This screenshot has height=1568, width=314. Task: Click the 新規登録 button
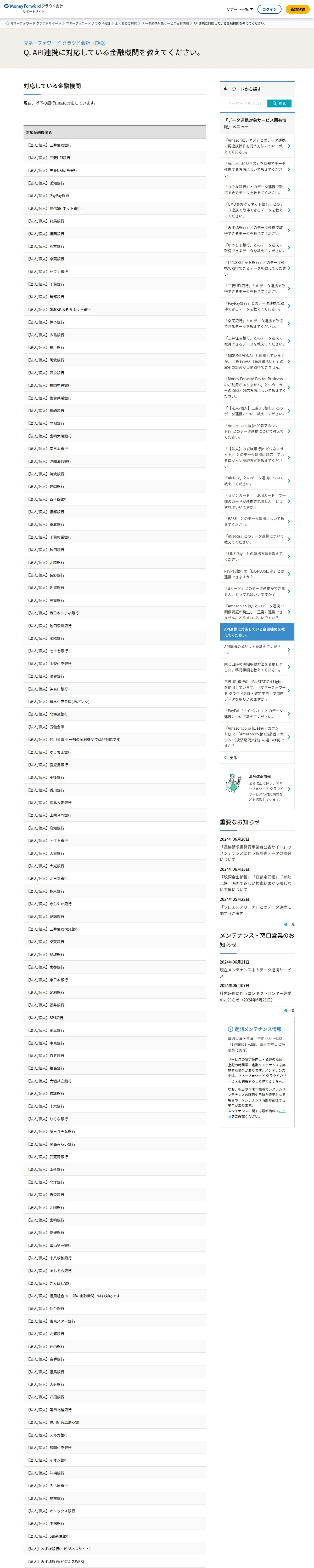coord(298,9)
